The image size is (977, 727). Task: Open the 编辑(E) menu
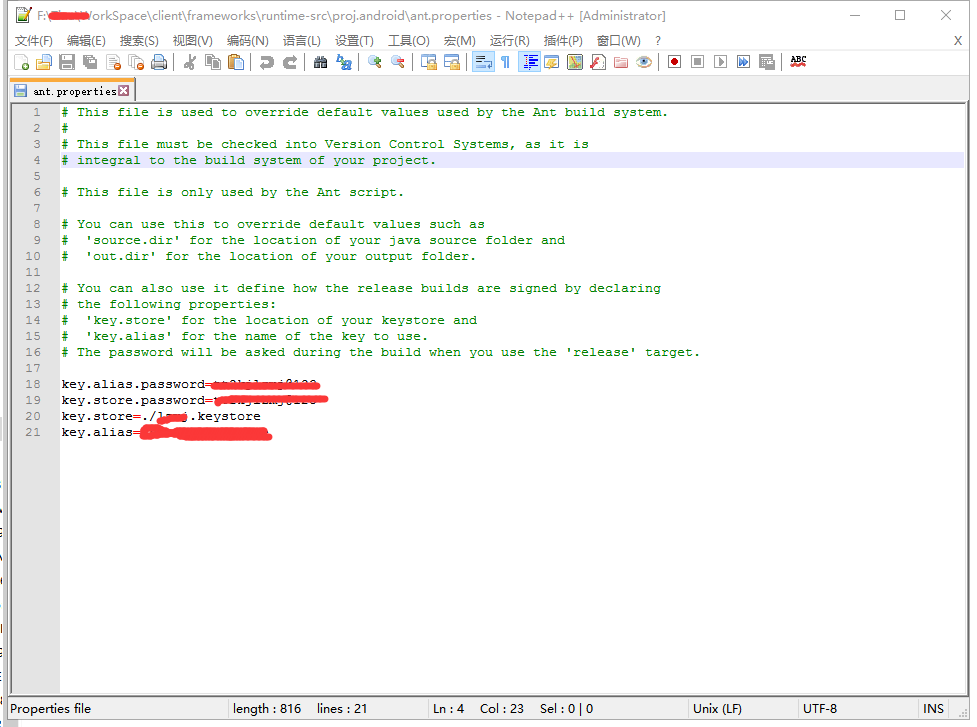click(x=86, y=40)
